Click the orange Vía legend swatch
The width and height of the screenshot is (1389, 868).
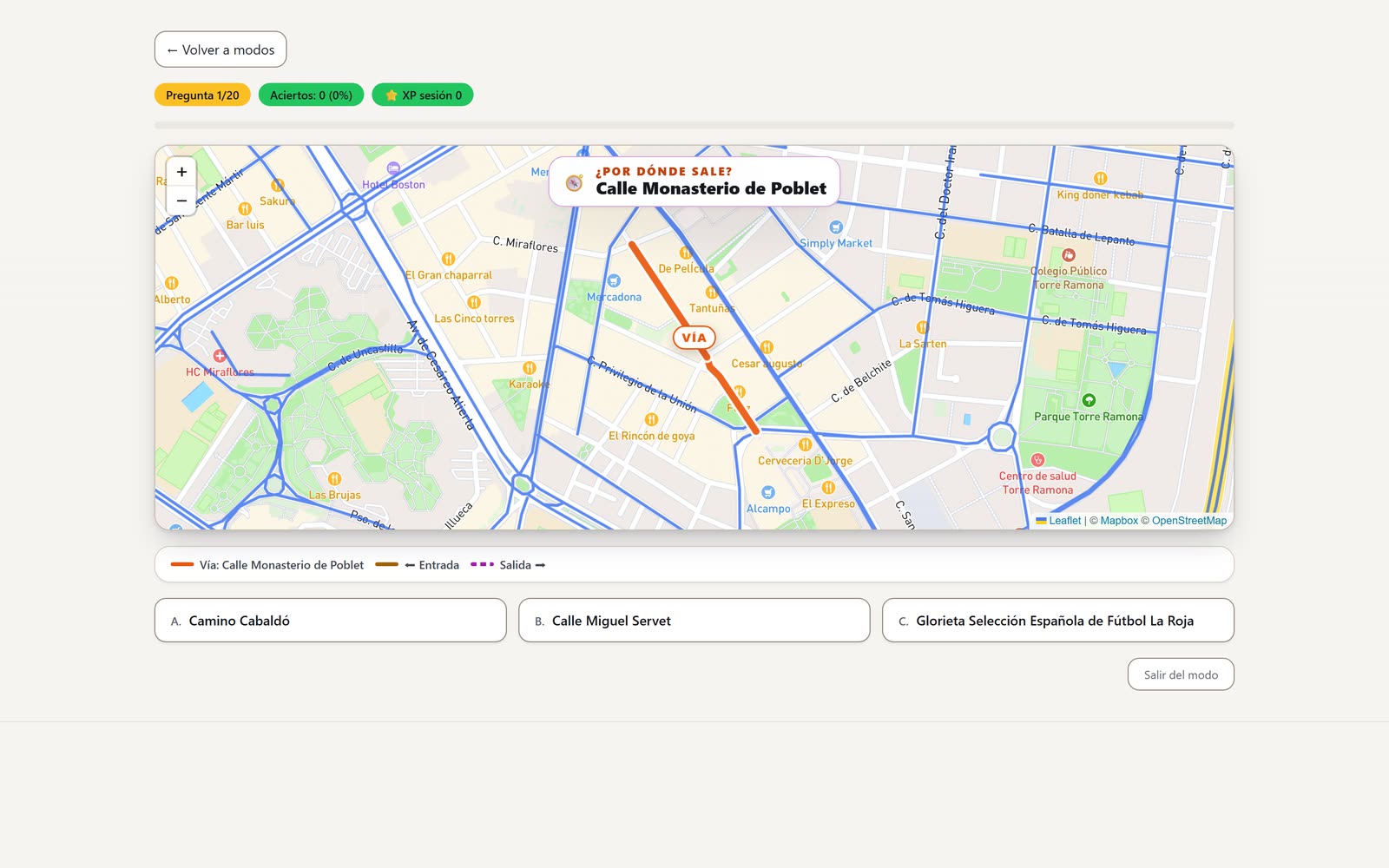(182, 564)
